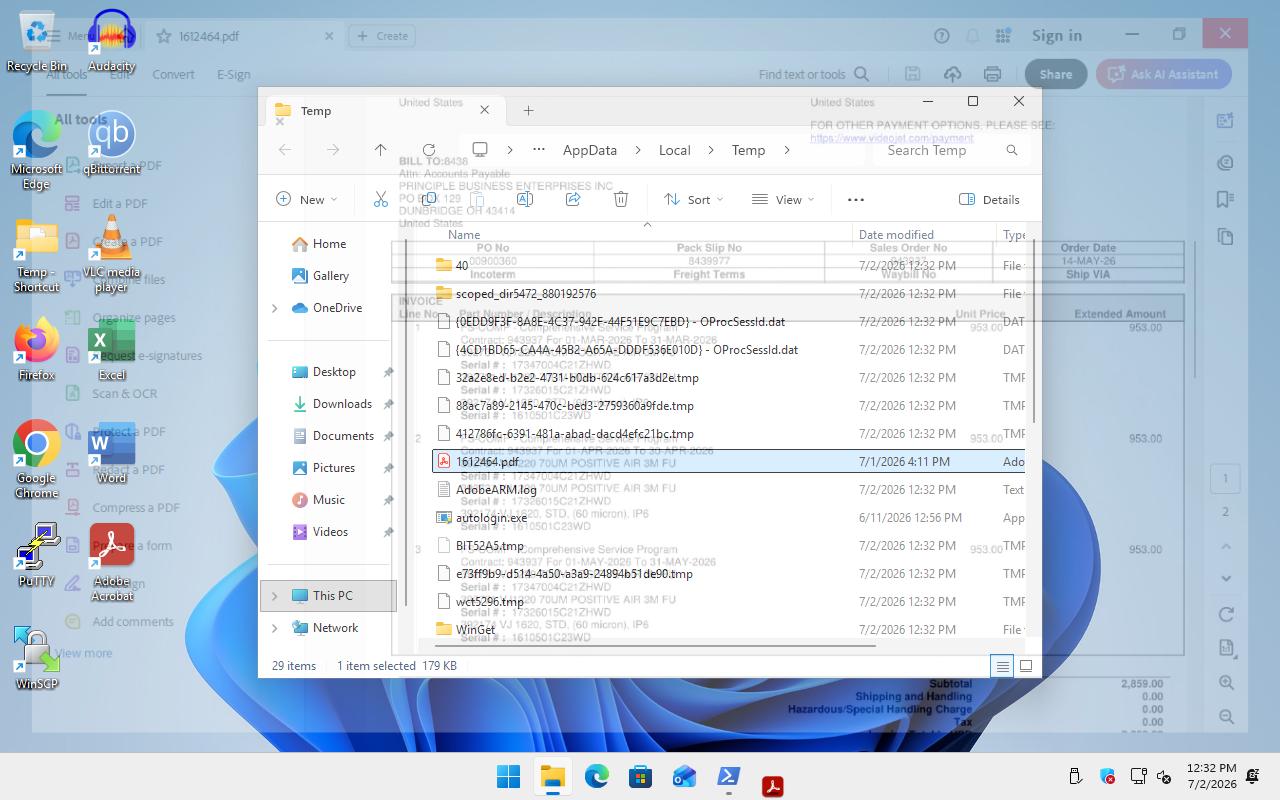The width and height of the screenshot is (1280, 800).
Task: Expand the chevron after Local in address bar
Action: tap(711, 150)
